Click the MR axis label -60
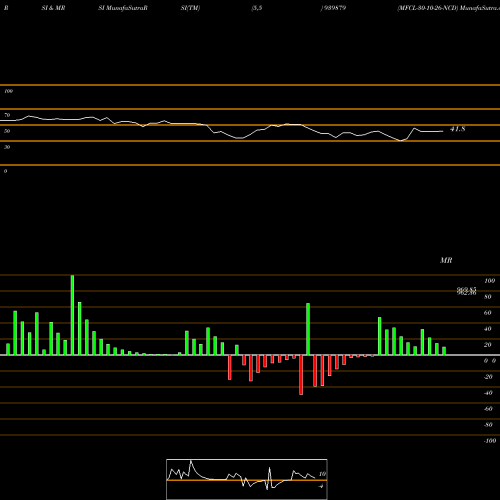Screen dimensions: 500x500 [x=488, y=409]
